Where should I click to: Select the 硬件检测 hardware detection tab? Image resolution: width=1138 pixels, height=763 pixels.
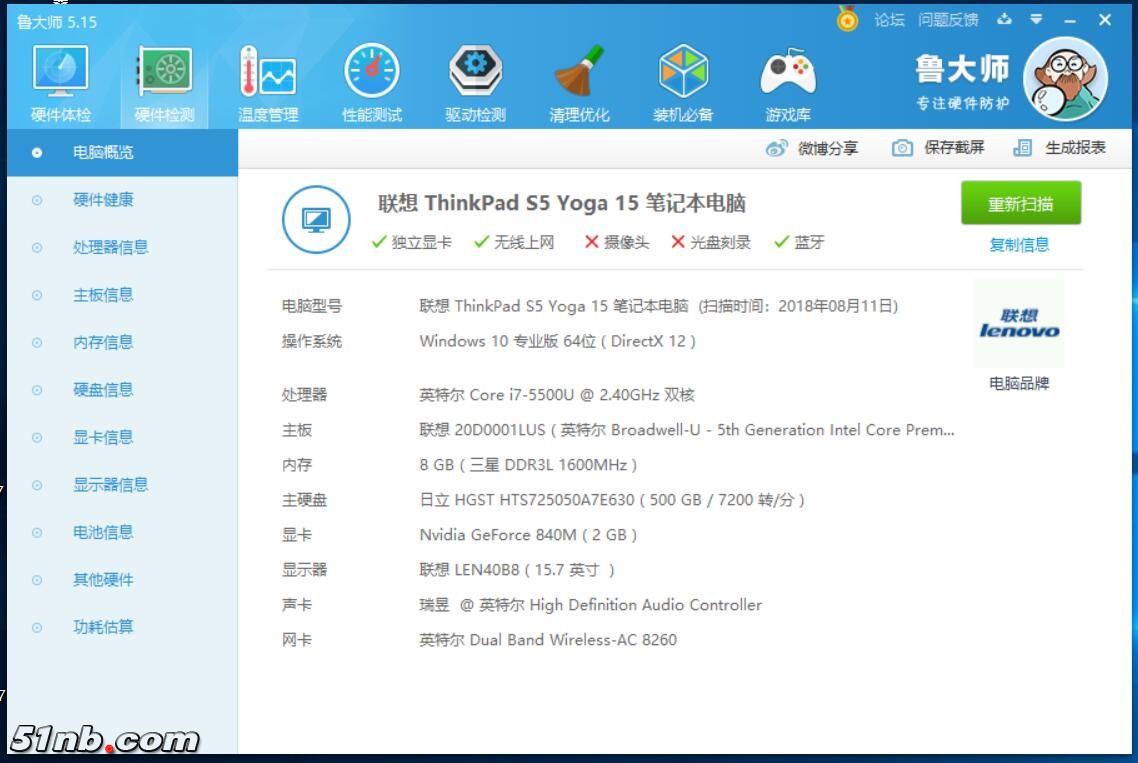(165, 80)
